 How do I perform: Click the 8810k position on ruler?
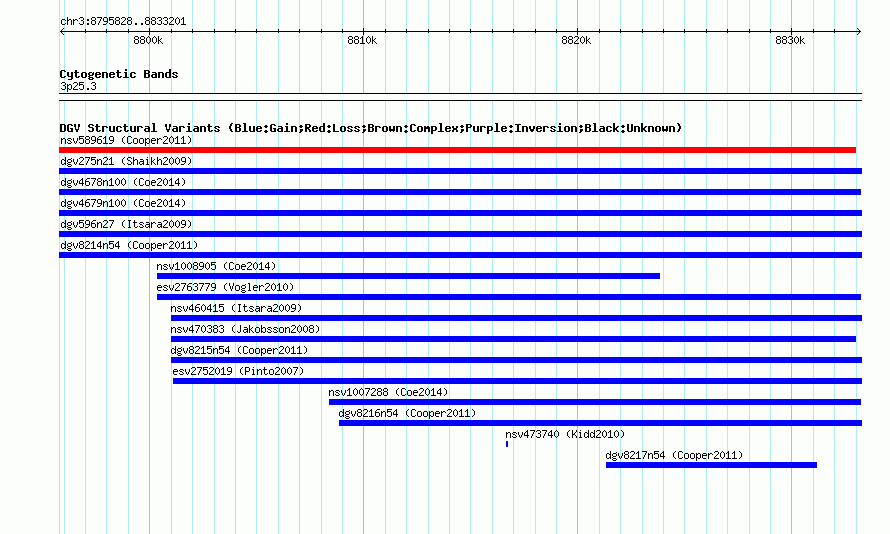362,40
